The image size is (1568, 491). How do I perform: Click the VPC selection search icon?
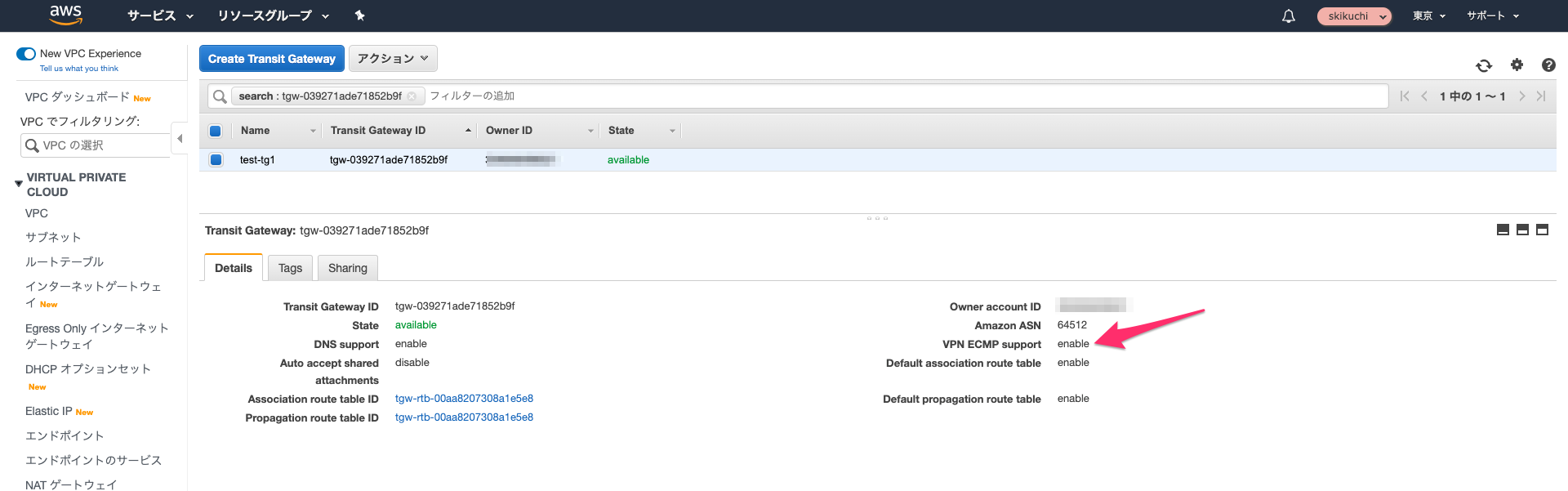coord(33,145)
